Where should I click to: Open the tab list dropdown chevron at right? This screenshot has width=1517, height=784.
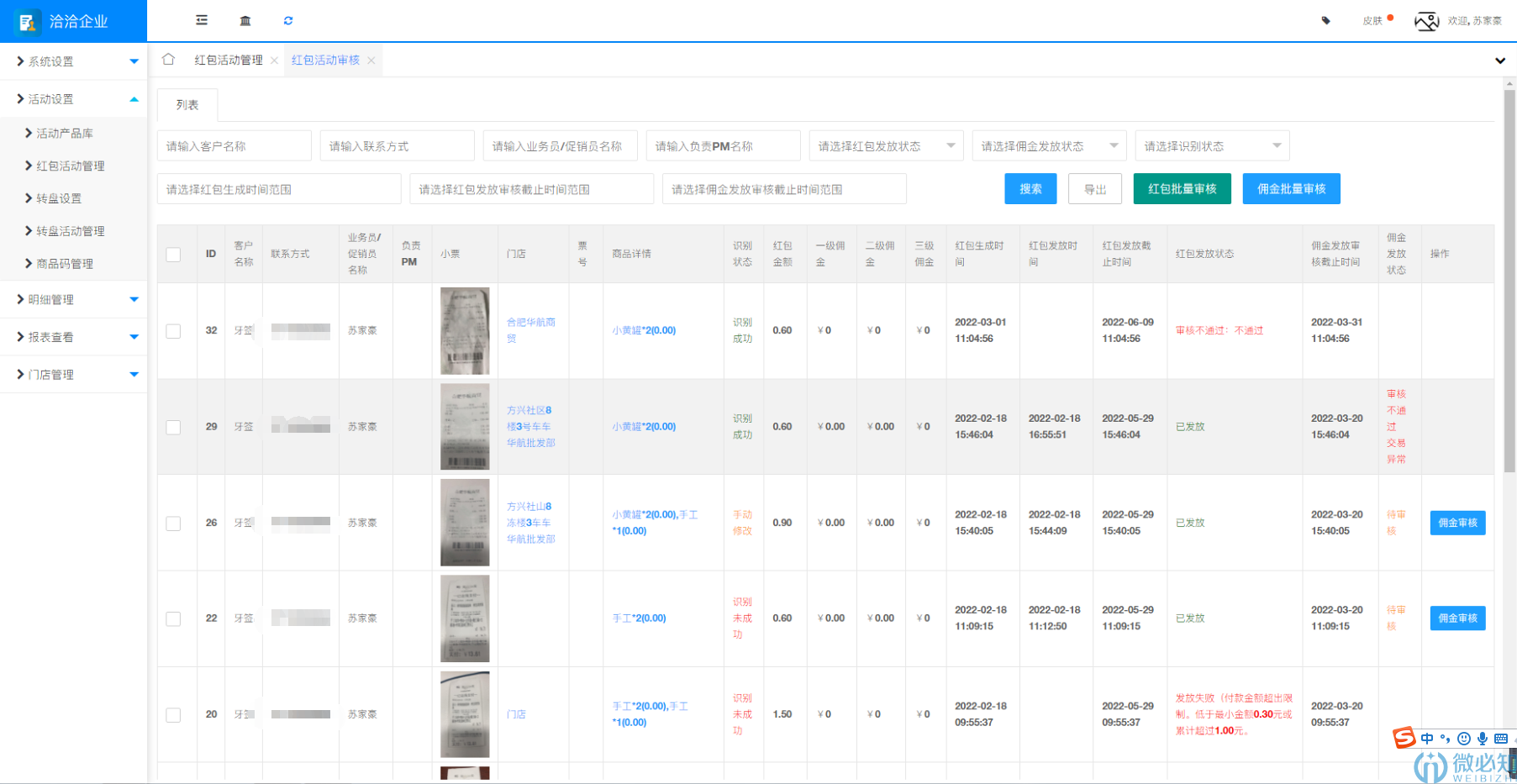pos(1499,61)
